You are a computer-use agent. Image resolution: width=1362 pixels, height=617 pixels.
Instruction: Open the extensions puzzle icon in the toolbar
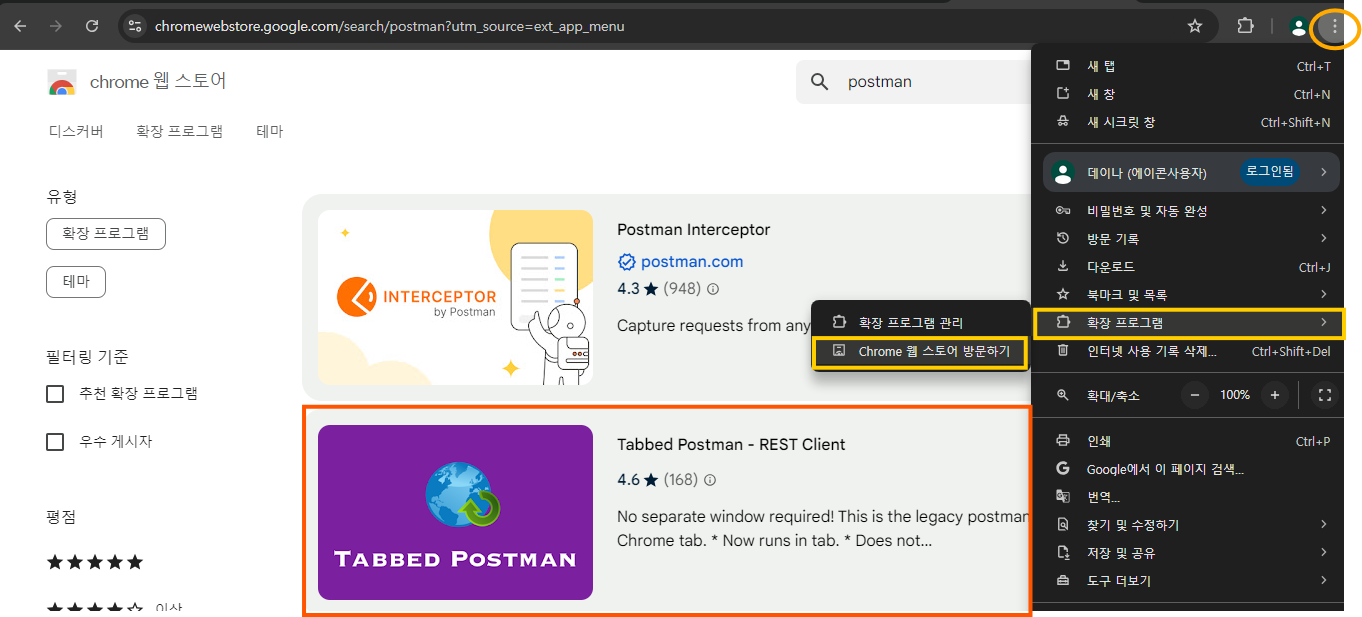(x=1246, y=26)
